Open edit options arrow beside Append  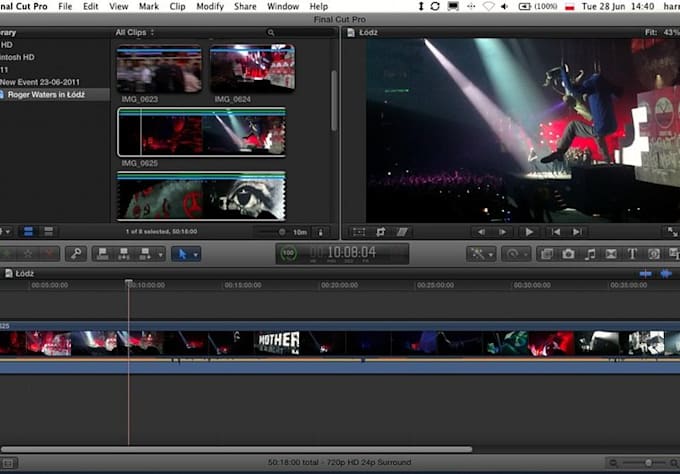160,254
